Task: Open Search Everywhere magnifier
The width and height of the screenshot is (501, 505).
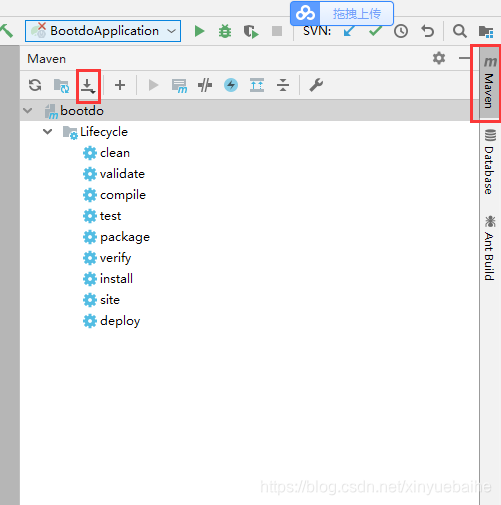Action: (x=459, y=31)
